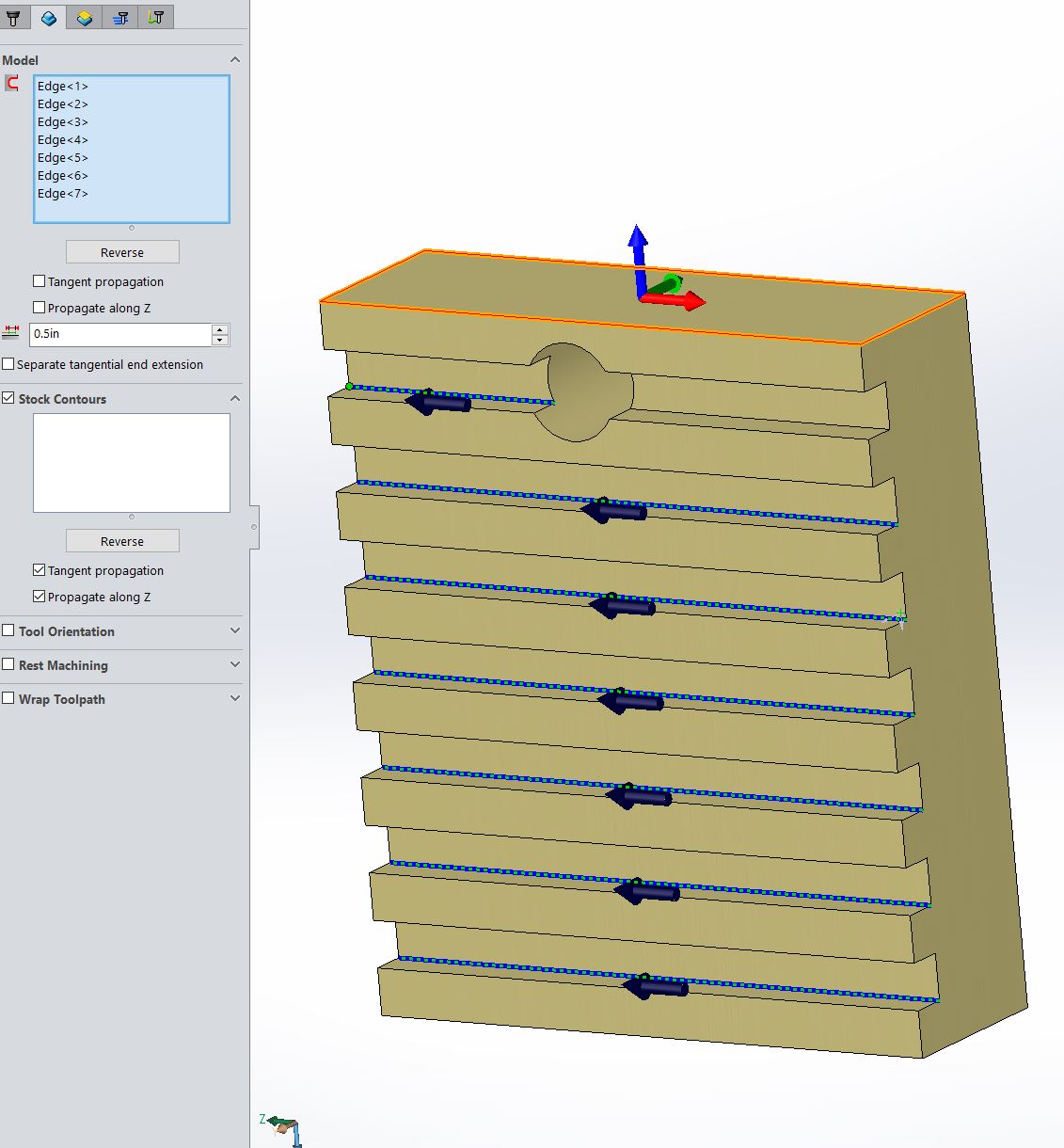Select the Tool tab icon in toolbar
This screenshot has height=1148, width=1064.
click(x=15, y=16)
